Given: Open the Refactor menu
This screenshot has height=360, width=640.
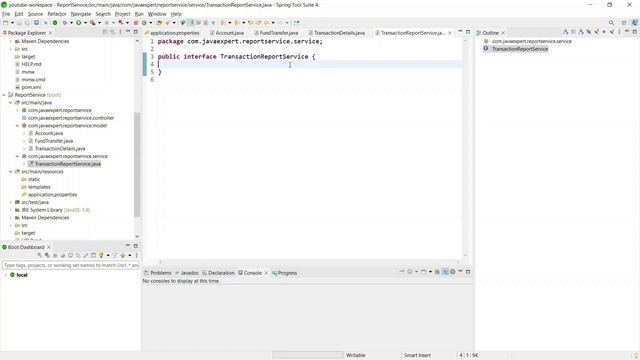Looking at the screenshot, I should point(57,14).
